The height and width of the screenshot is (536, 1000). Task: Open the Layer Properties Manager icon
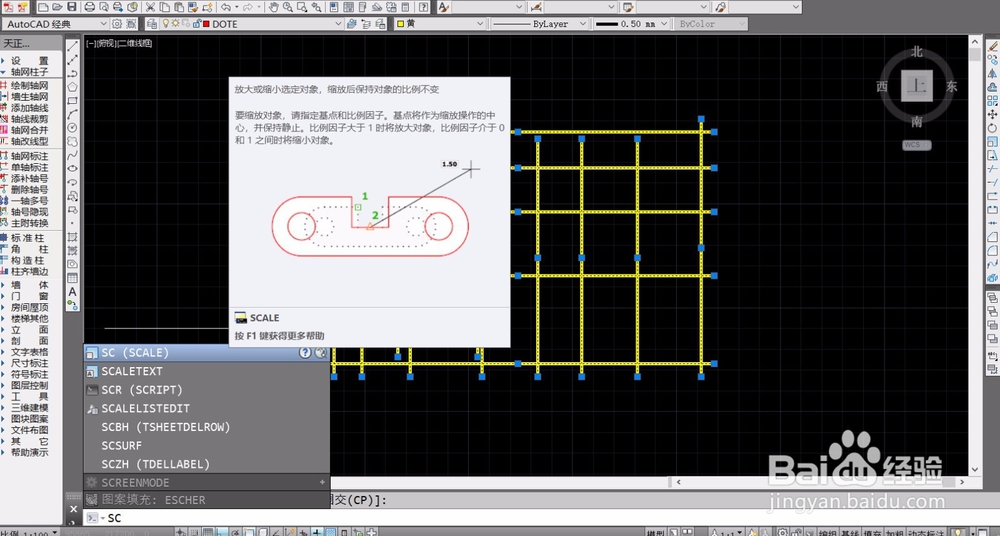pos(151,24)
